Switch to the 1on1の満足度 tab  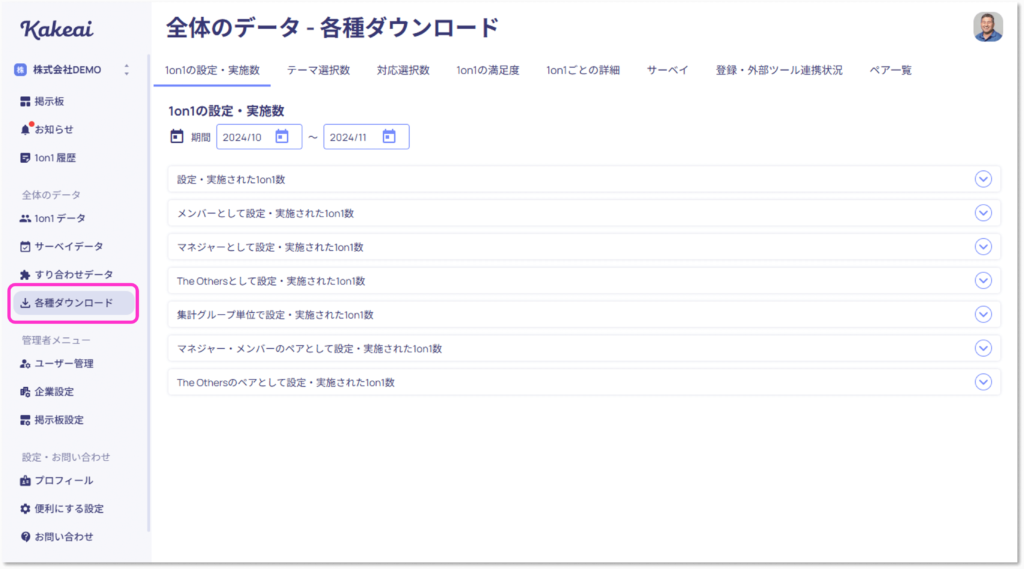[488, 70]
